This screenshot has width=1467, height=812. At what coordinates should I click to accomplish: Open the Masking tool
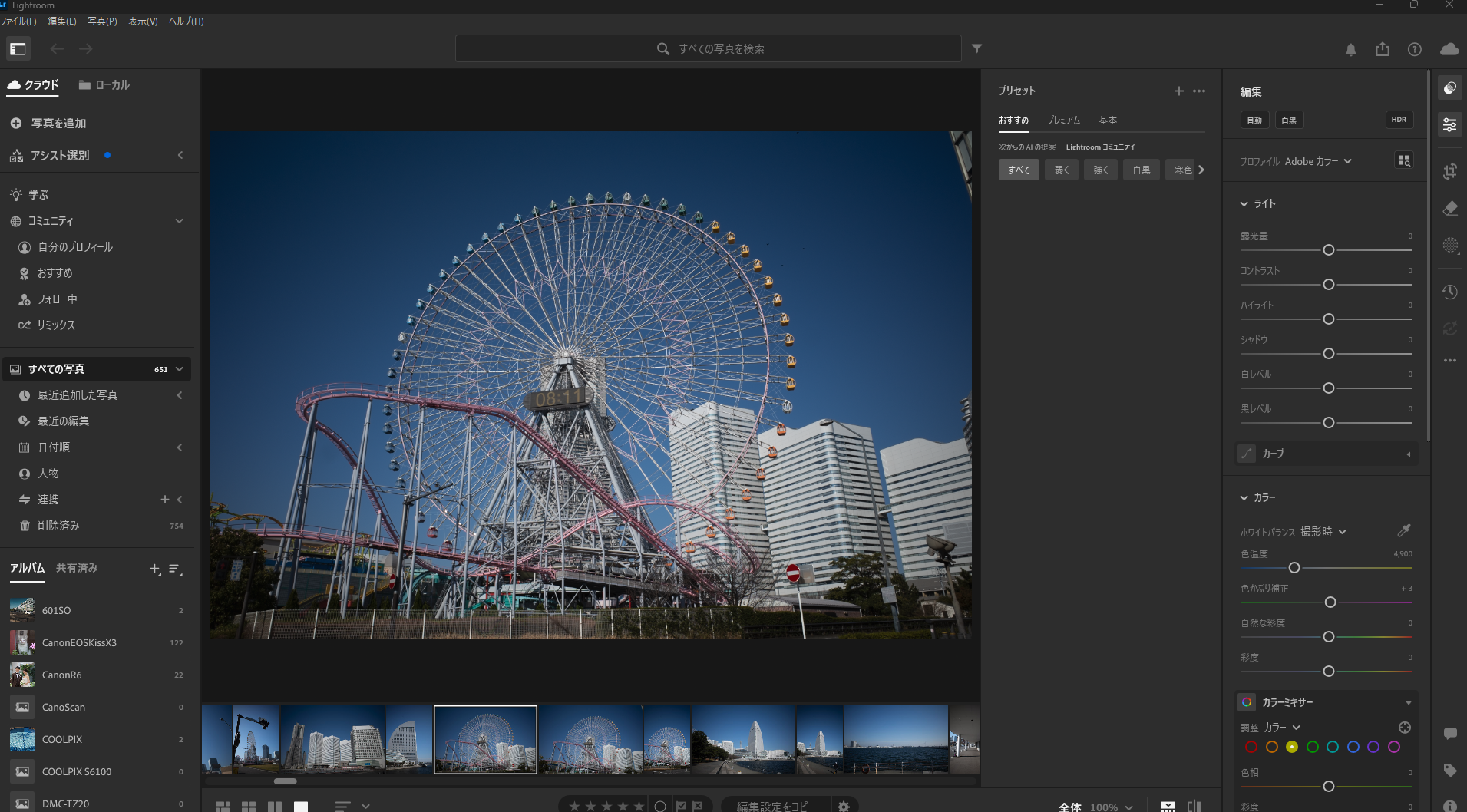coord(1449,246)
